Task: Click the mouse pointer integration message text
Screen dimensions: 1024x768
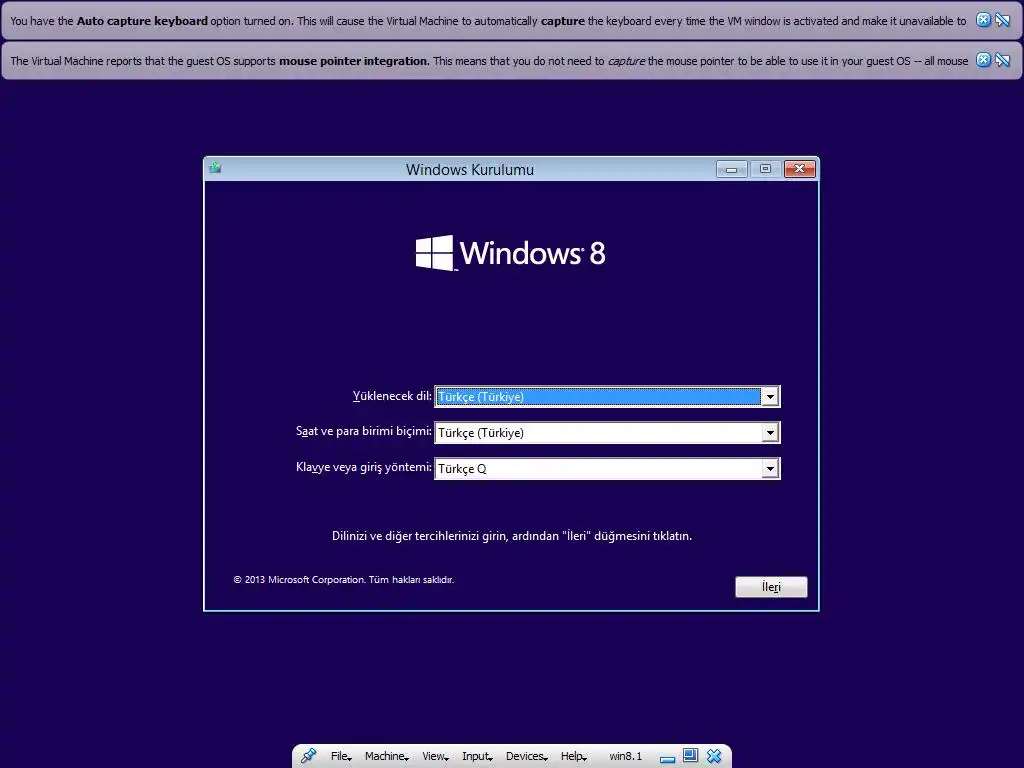Action: (x=489, y=61)
